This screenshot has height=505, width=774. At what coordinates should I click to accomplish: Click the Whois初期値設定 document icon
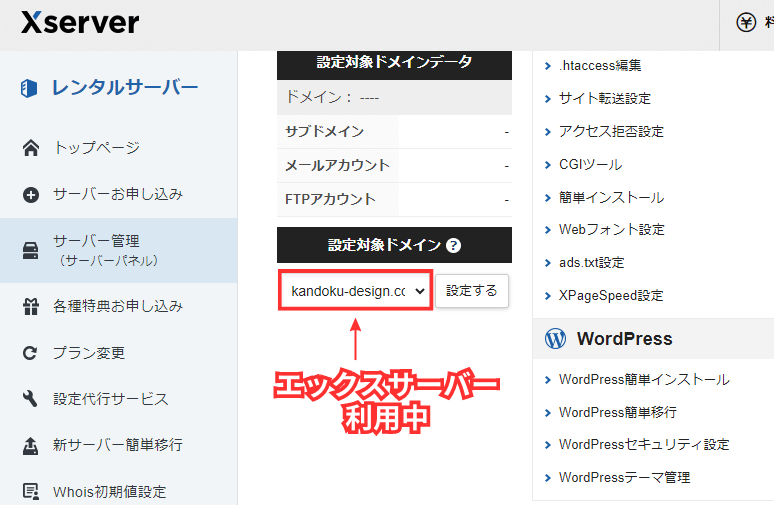31,492
